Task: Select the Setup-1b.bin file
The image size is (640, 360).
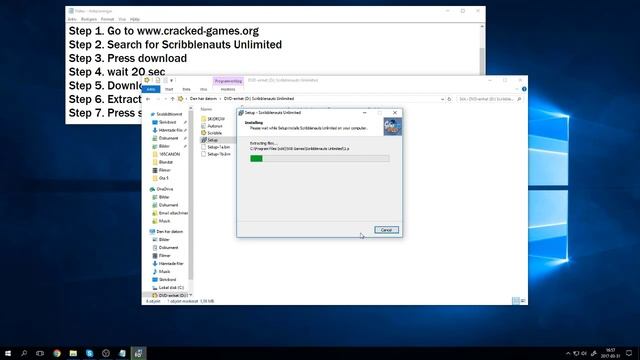Action: [216, 154]
